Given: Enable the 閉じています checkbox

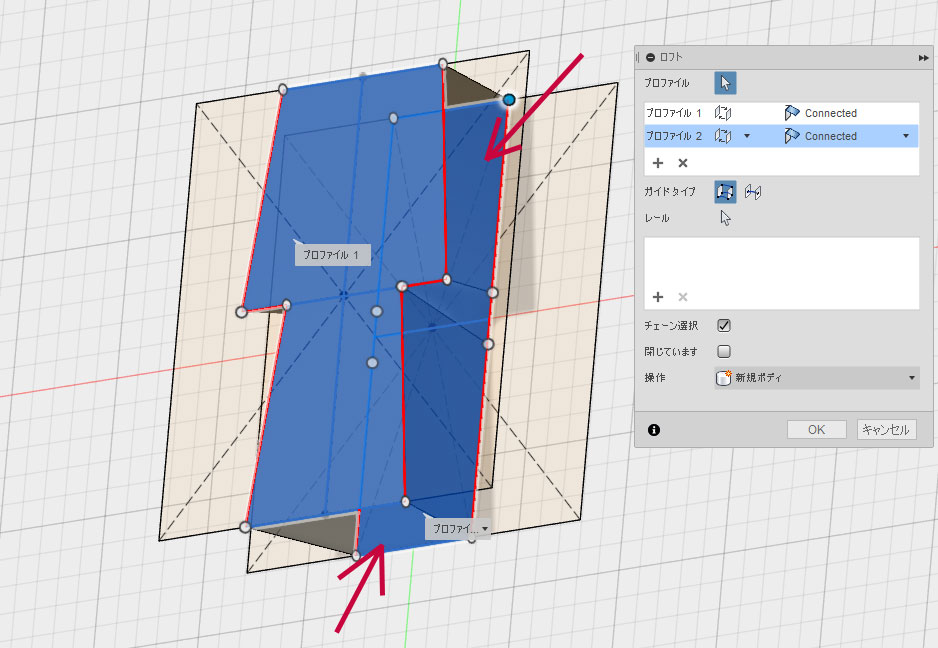Looking at the screenshot, I should (725, 351).
